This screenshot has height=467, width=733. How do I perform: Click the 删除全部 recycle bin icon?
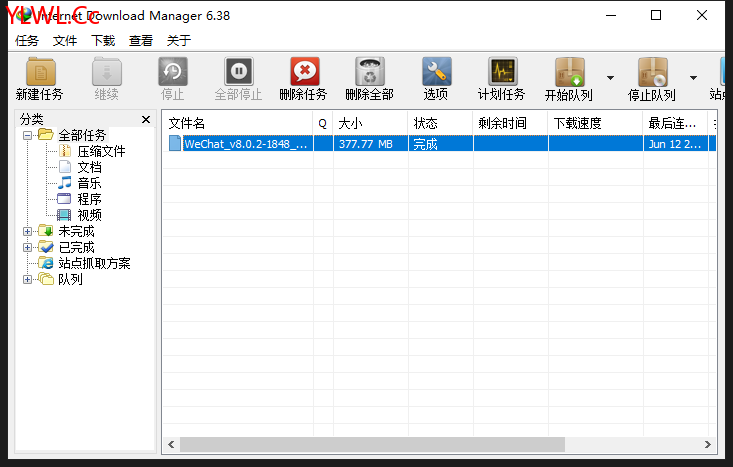tap(370, 72)
